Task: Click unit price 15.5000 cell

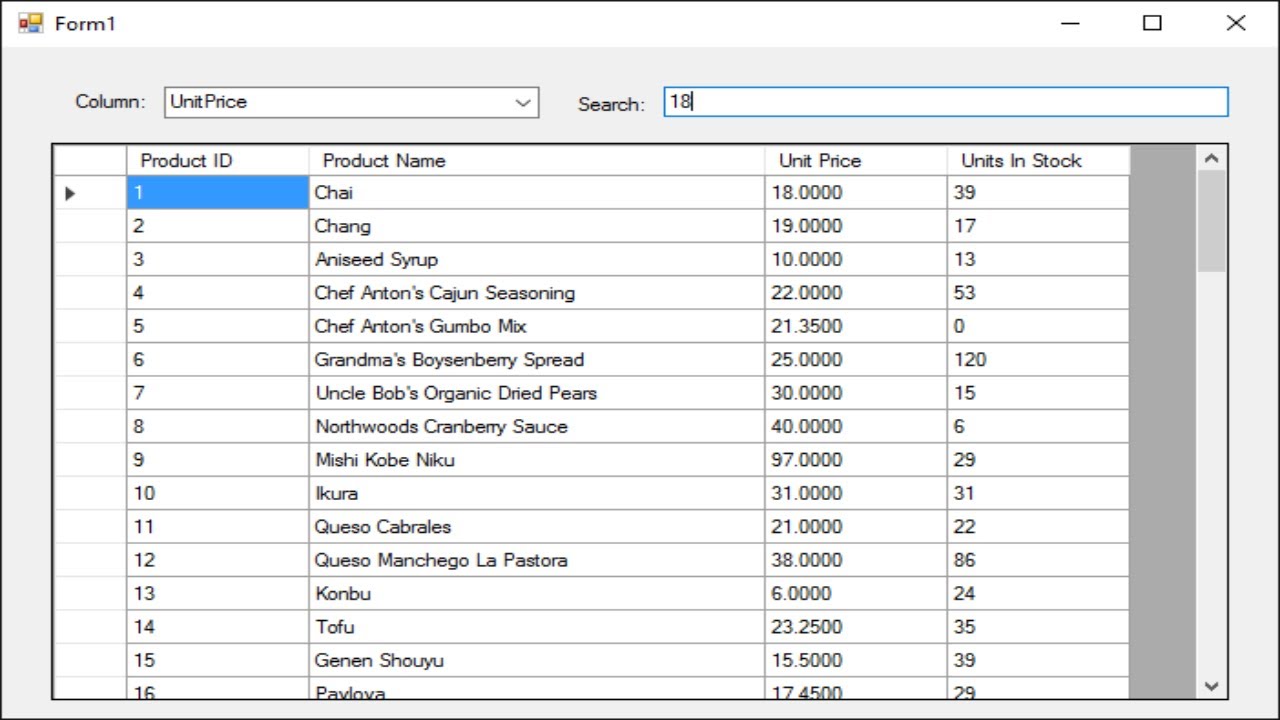Action: (856, 660)
